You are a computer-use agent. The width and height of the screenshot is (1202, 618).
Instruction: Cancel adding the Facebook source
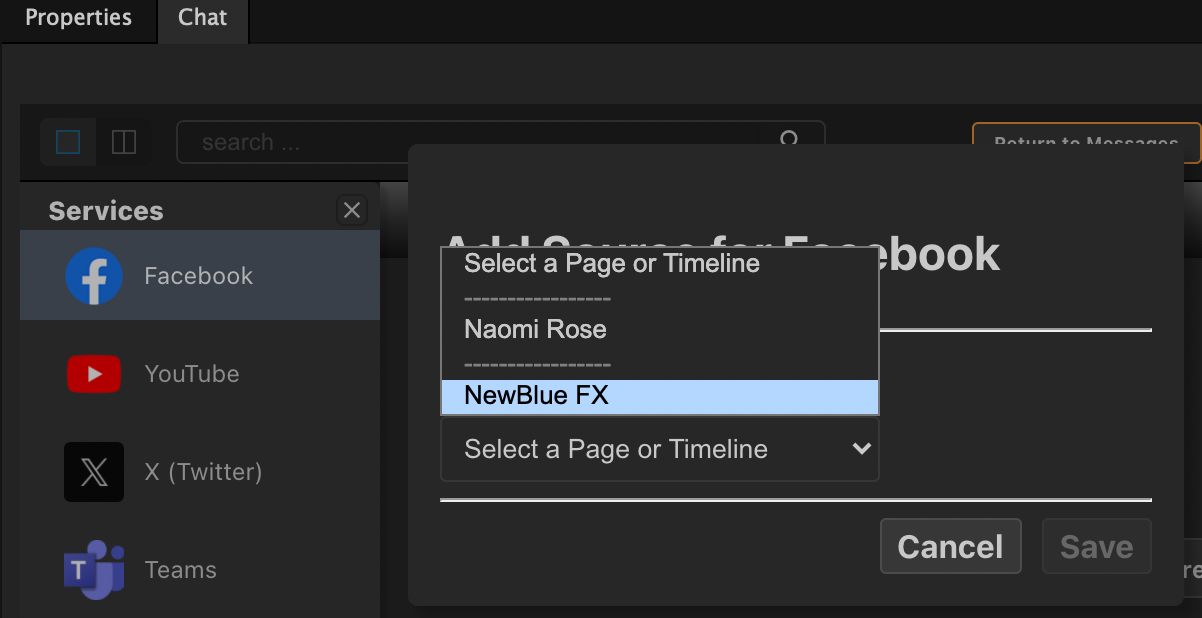[x=951, y=546]
